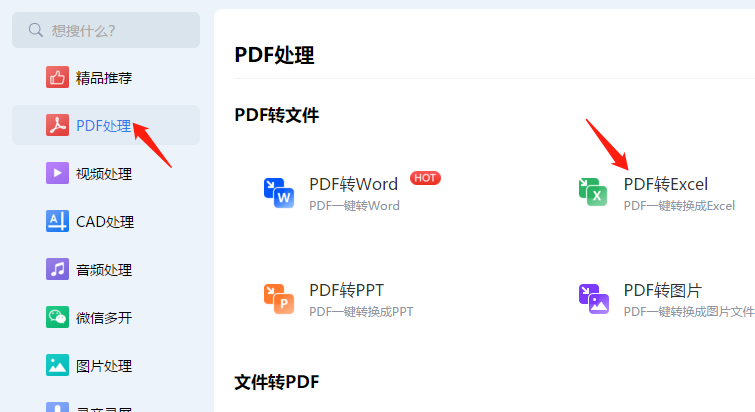Image resolution: width=755 pixels, height=412 pixels.
Task: Go to 音频处理 category
Action: 104,270
